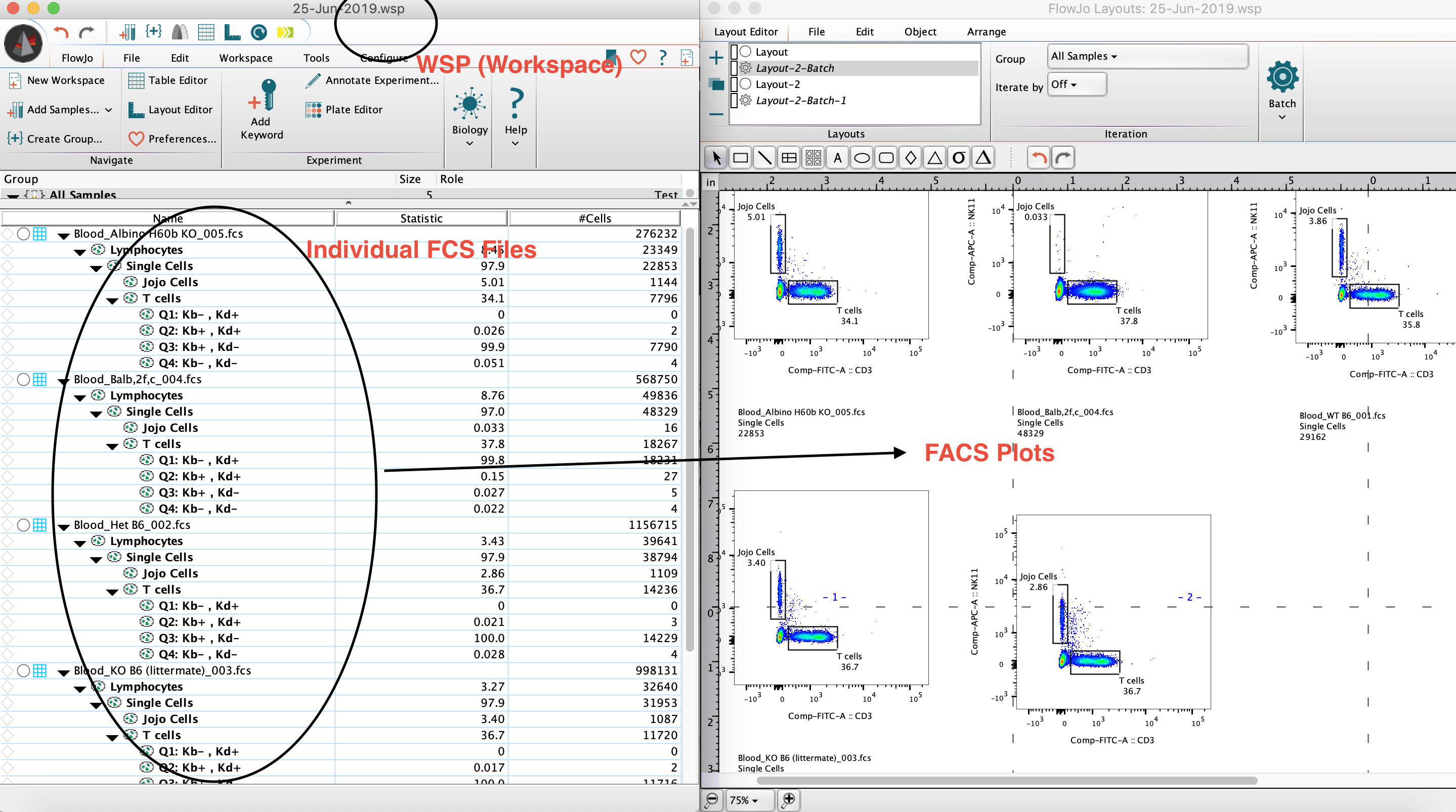Zoom out with the magnifier minus icon

712,799
